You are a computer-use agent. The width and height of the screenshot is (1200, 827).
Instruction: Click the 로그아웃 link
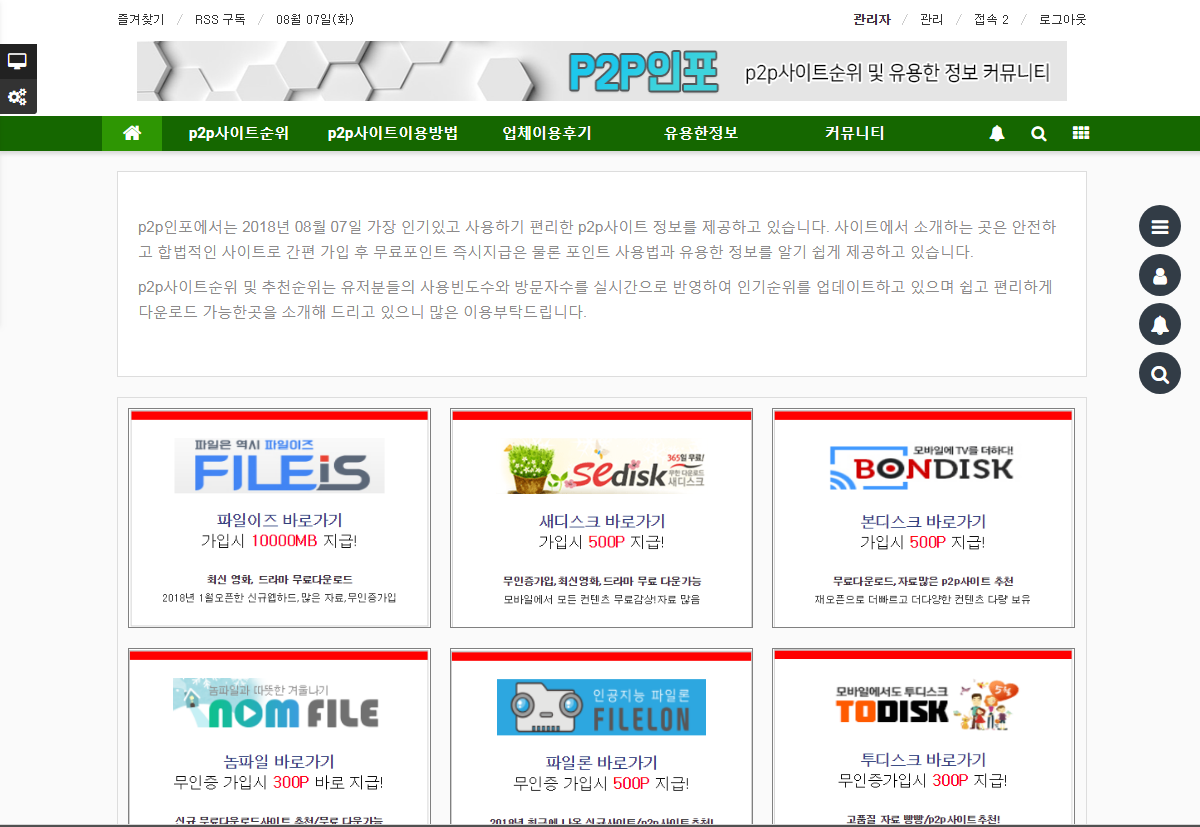coord(1062,20)
